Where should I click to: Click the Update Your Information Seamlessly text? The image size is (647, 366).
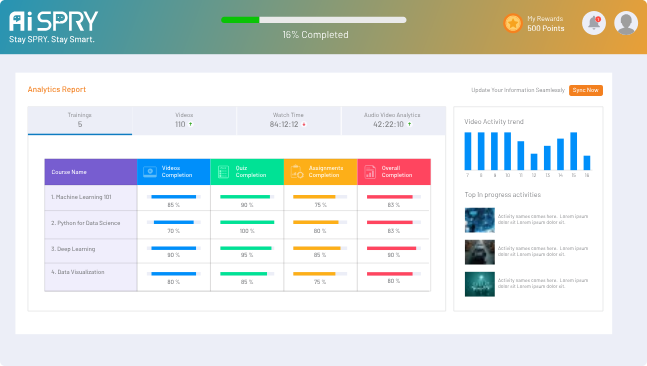click(x=518, y=90)
